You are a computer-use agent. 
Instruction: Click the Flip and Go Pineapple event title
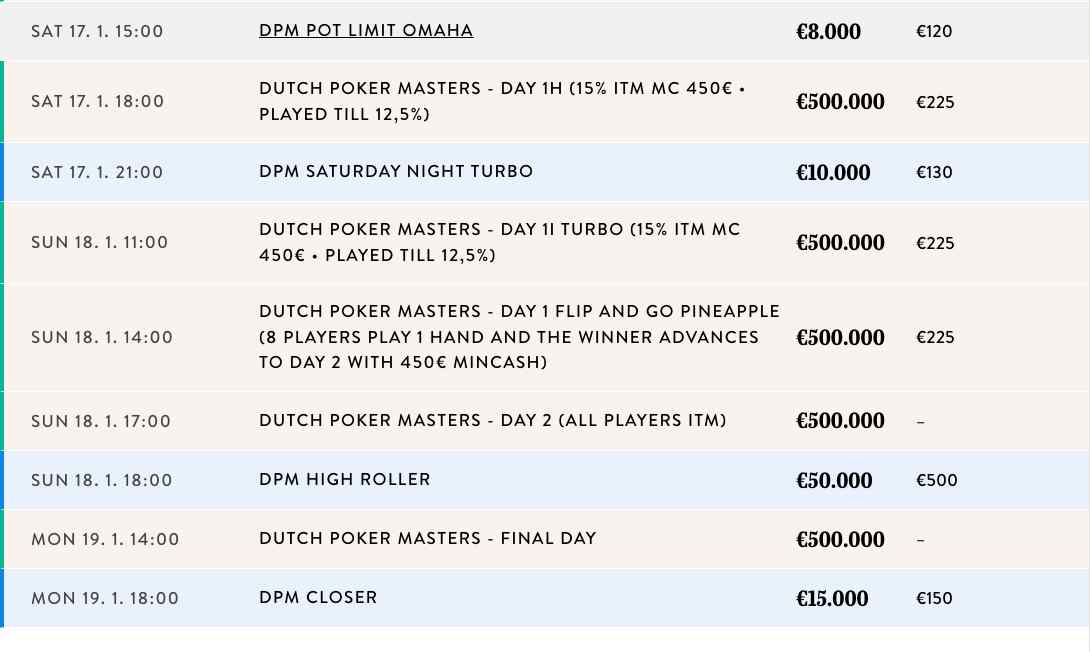519,337
